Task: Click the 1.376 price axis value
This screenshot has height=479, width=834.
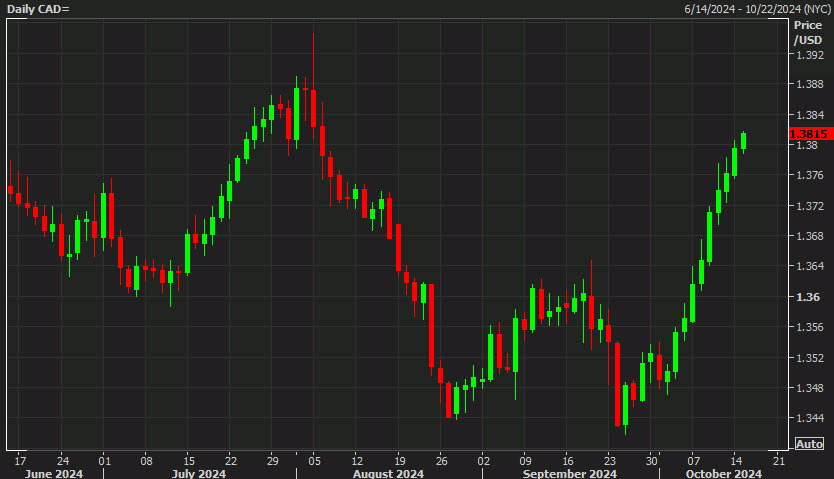Action: pyautogui.click(x=809, y=175)
